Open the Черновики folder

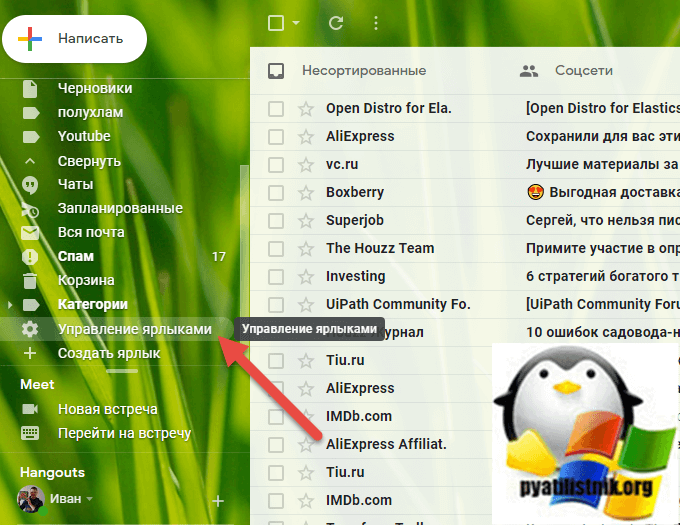click(95, 88)
